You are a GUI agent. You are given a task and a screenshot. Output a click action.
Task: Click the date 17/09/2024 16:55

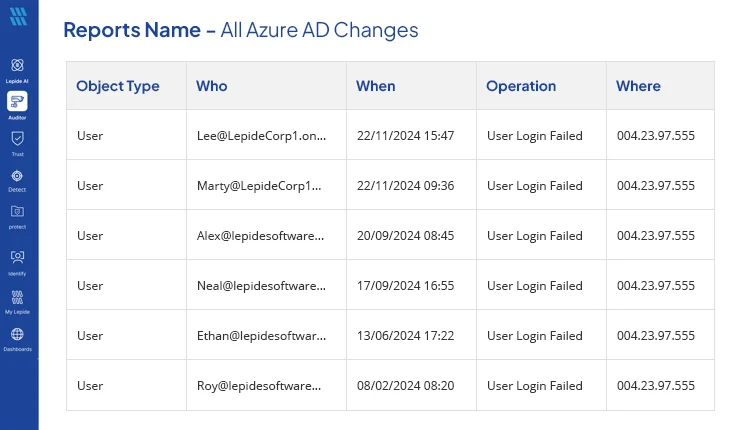[x=406, y=285]
